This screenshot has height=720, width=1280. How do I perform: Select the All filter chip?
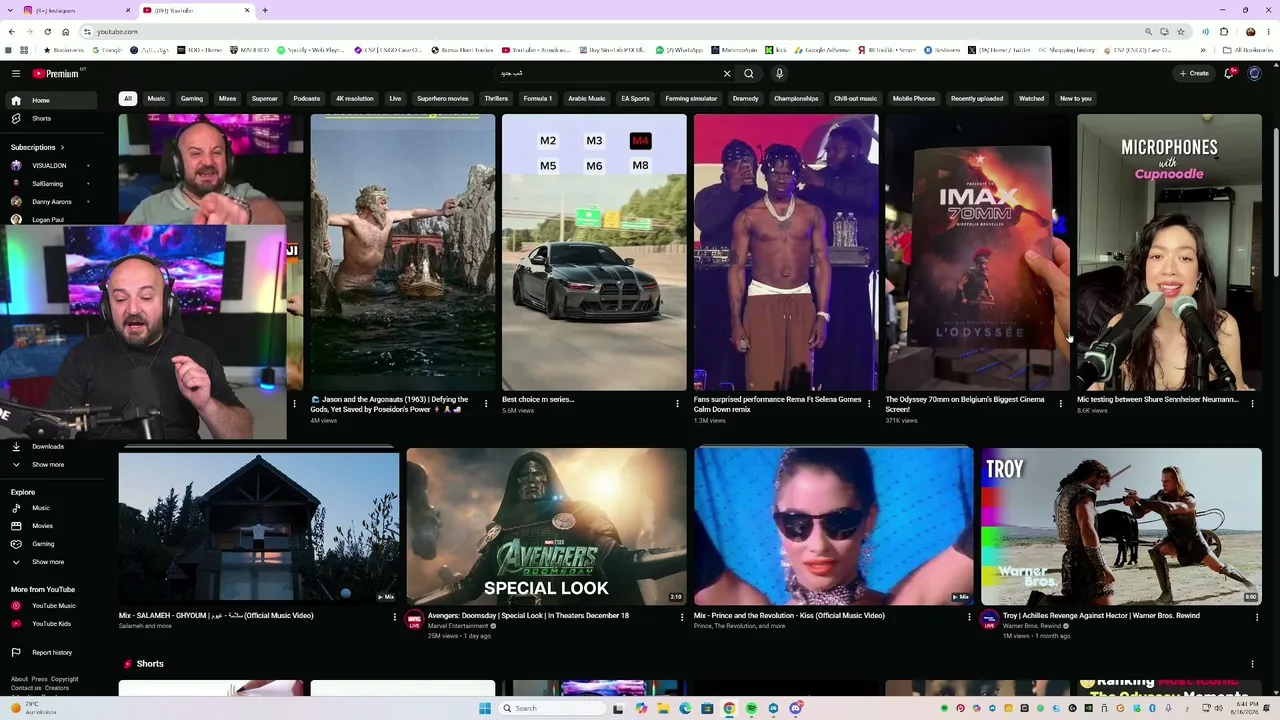point(127,98)
